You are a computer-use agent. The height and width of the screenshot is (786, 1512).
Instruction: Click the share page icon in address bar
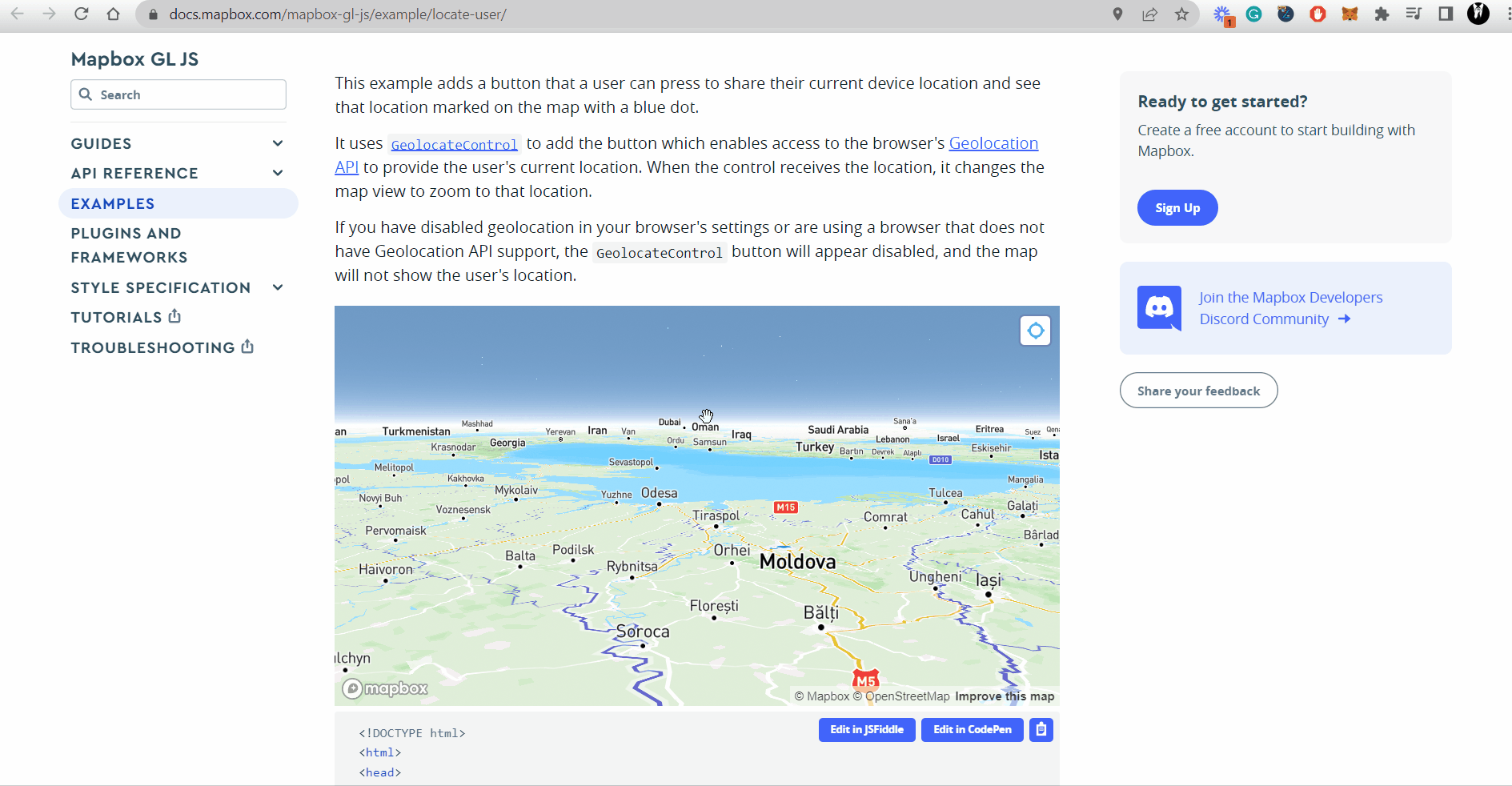1149,14
